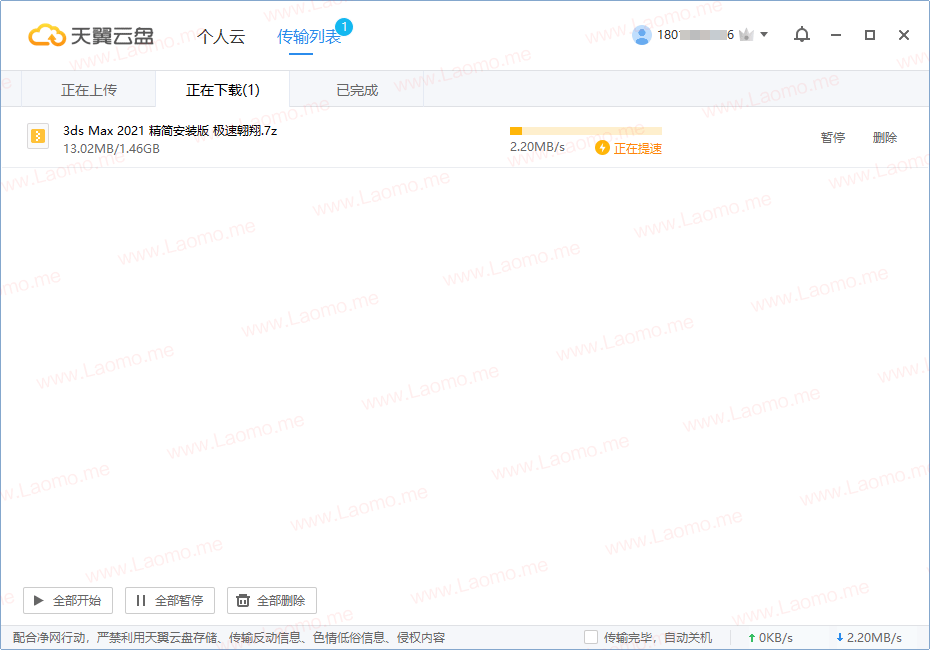Click the VIP crown icon
Image resolution: width=930 pixels, height=650 pixels.
(x=746, y=35)
